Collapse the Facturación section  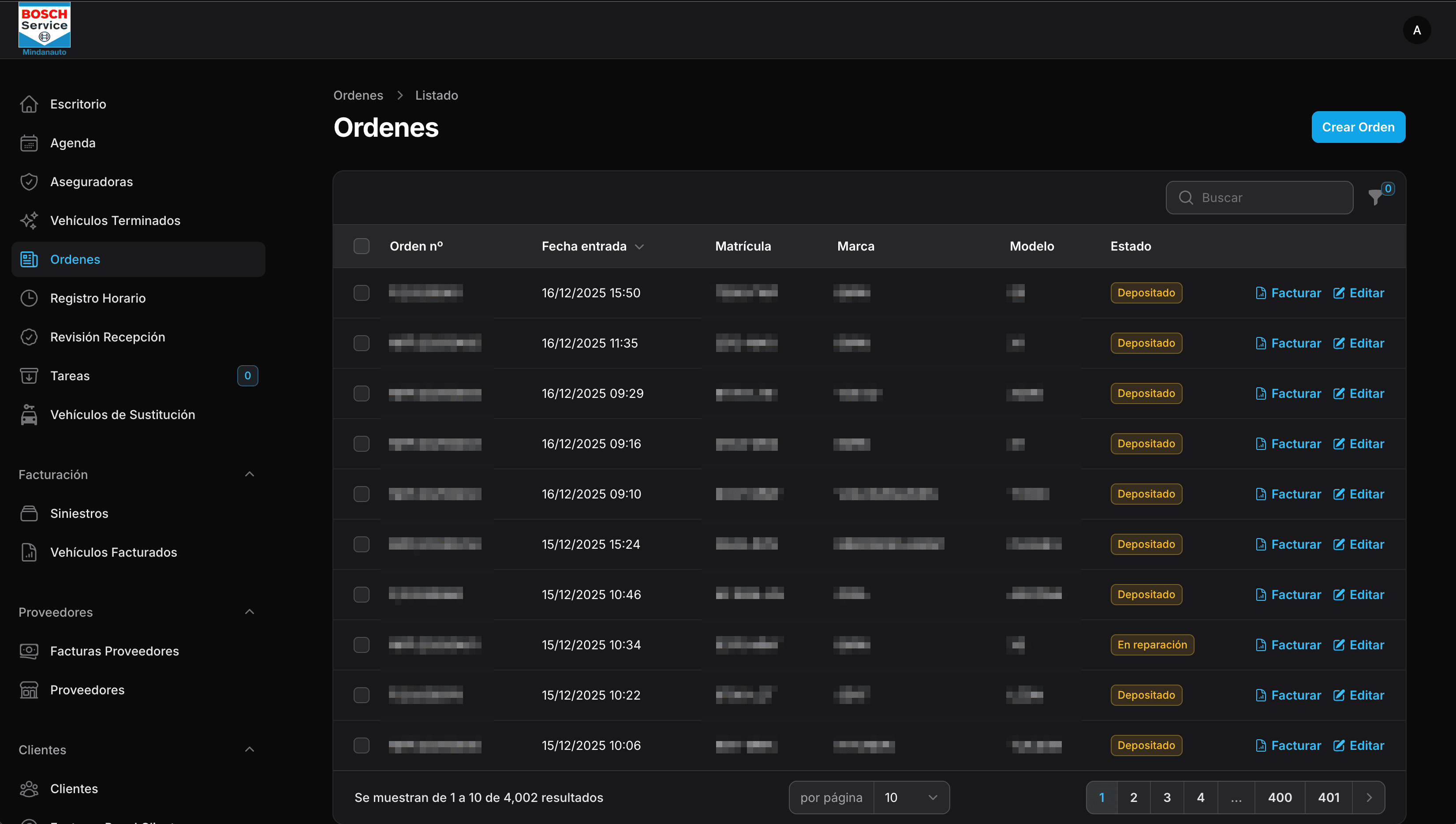tap(250, 474)
